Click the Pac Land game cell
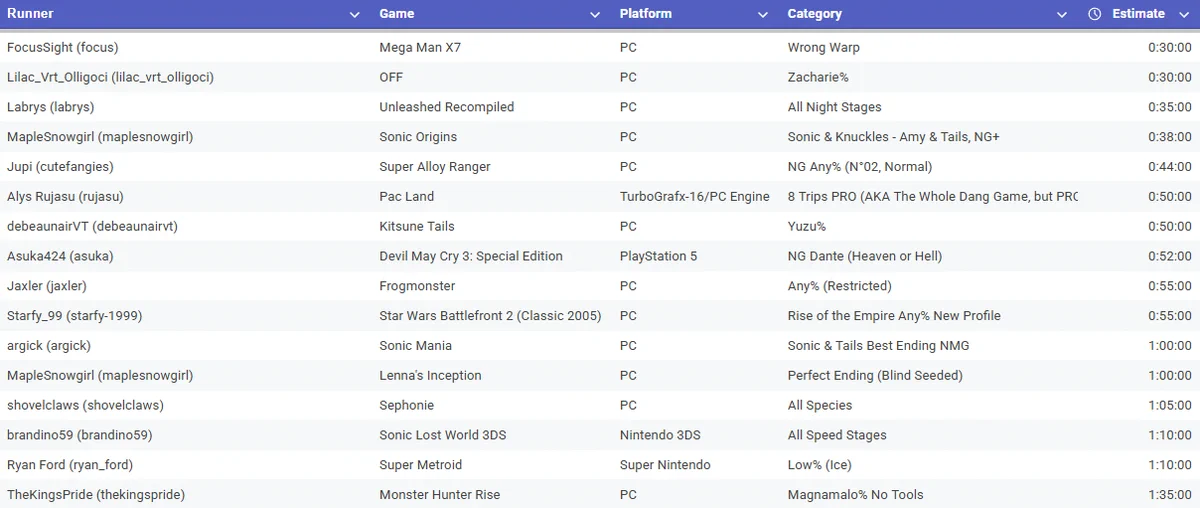Image resolution: width=1200 pixels, height=508 pixels. pos(408,197)
